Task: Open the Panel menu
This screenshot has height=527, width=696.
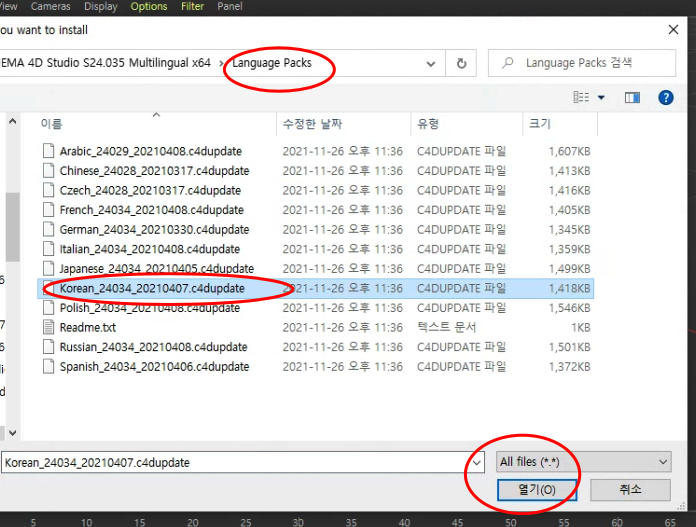Action: 230,7
